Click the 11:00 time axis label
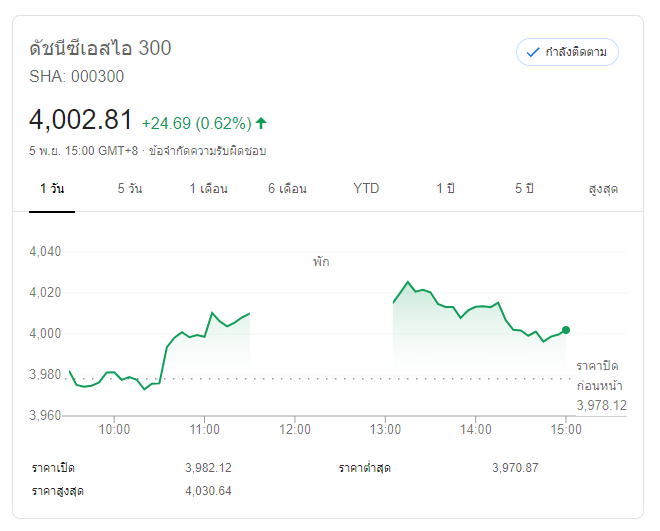 coord(204,429)
